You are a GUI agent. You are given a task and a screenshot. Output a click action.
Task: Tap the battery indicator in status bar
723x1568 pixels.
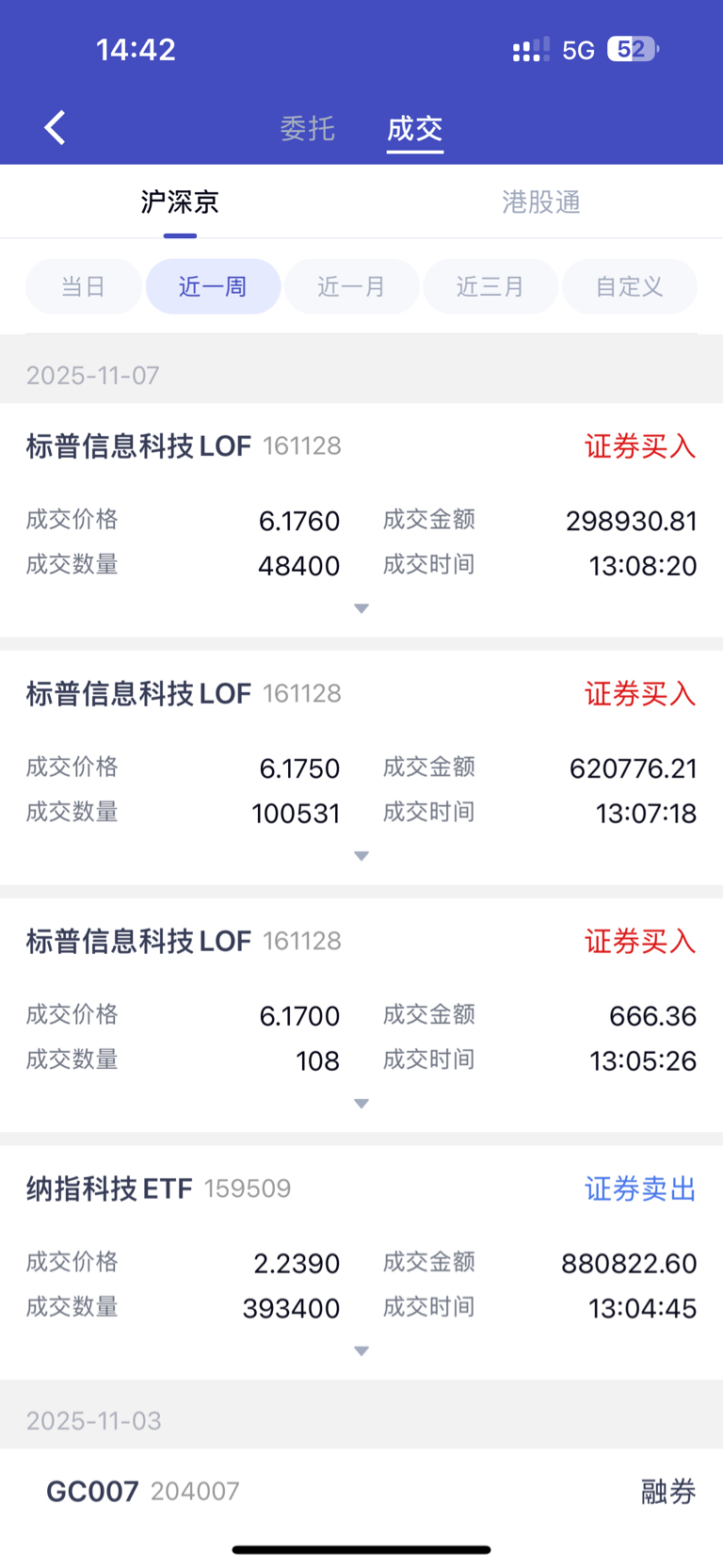[x=633, y=49]
